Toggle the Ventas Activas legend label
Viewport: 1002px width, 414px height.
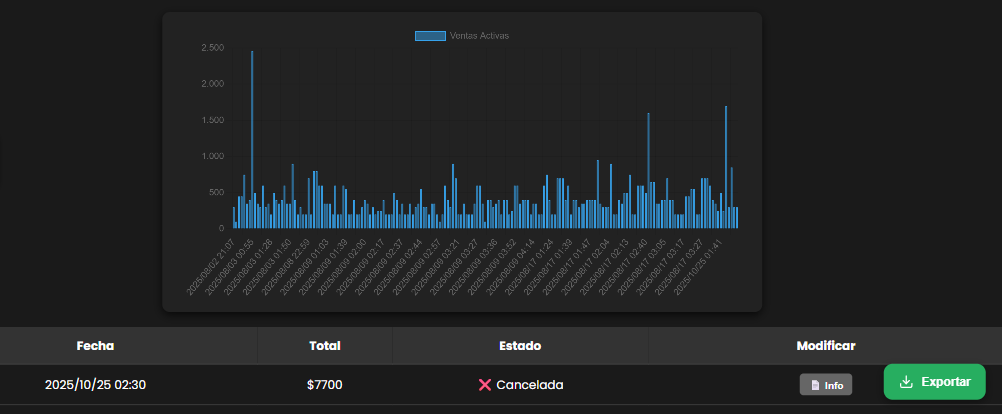coord(479,36)
